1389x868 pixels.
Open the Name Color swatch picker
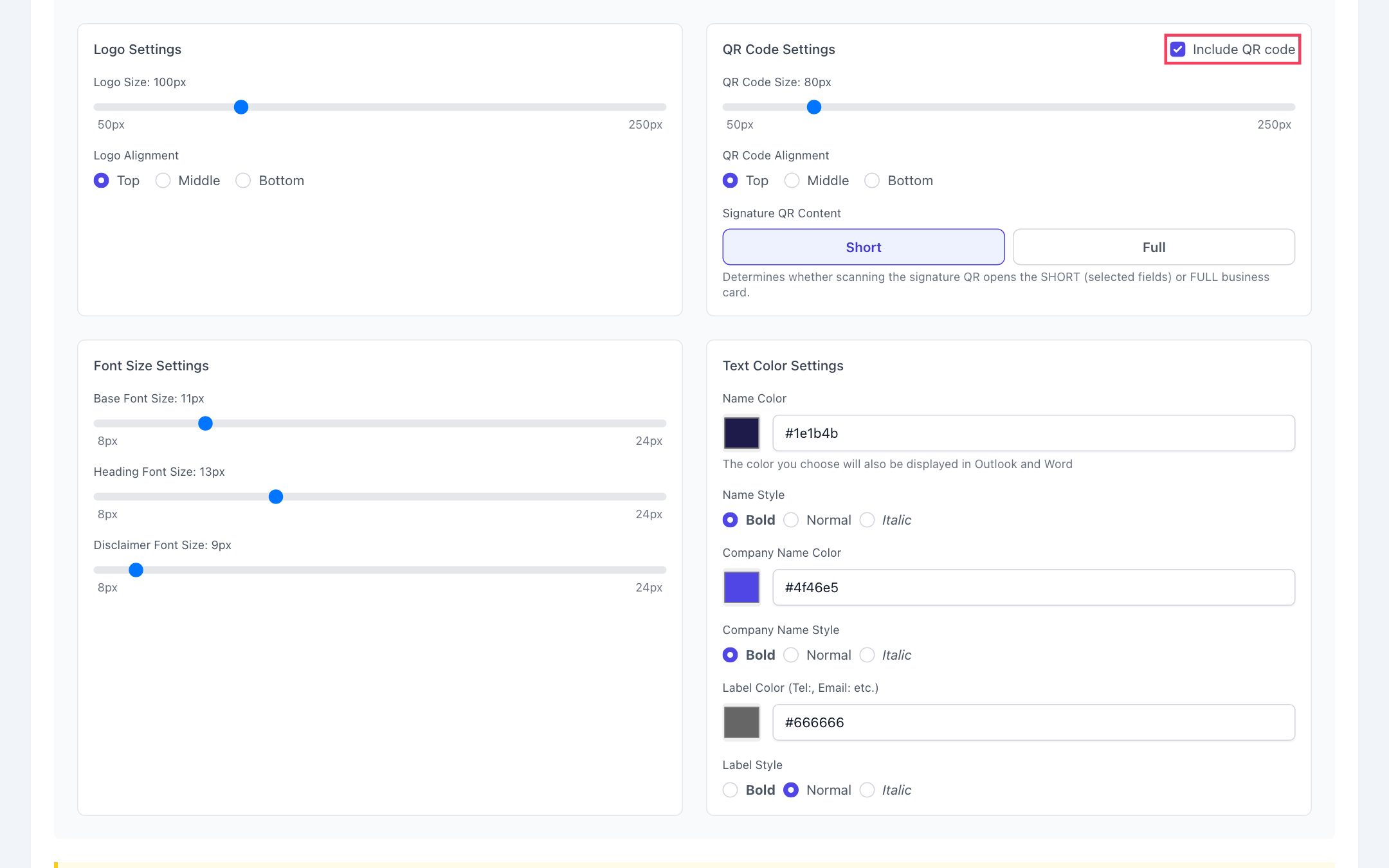pos(741,433)
